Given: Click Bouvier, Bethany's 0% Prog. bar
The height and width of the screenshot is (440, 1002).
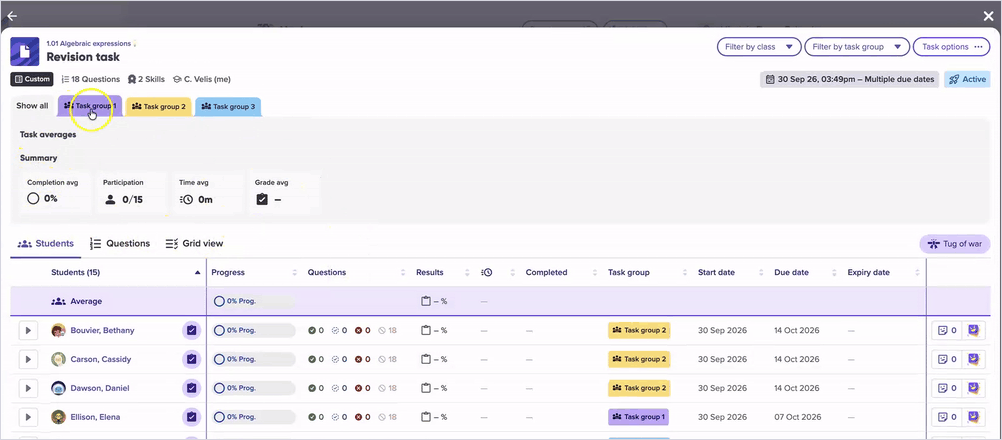Looking at the screenshot, I should click(254, 331).
